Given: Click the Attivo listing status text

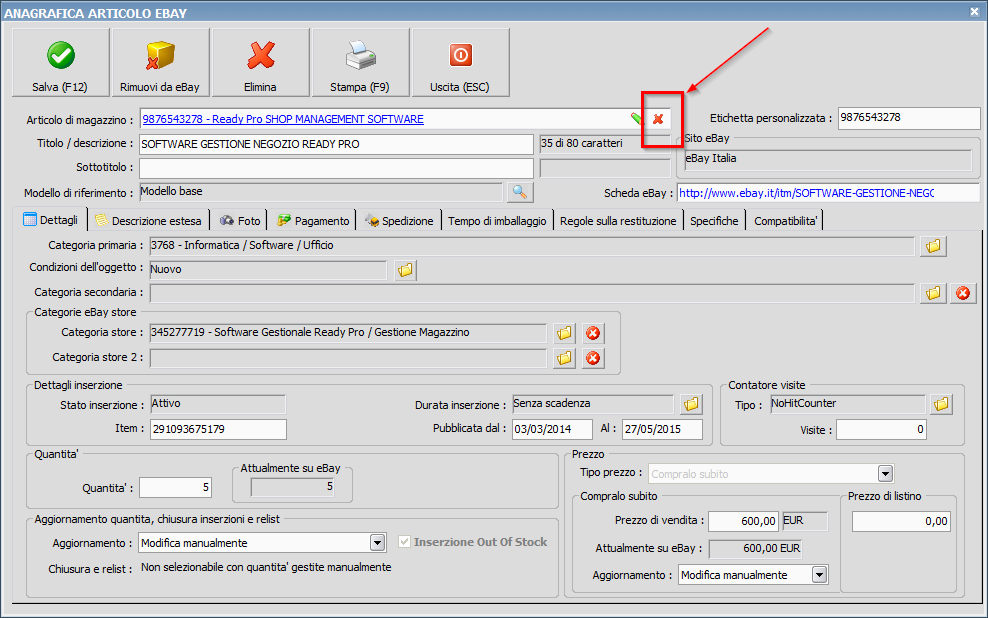Looking at the screenshot, I should click(x=166, y=403).
